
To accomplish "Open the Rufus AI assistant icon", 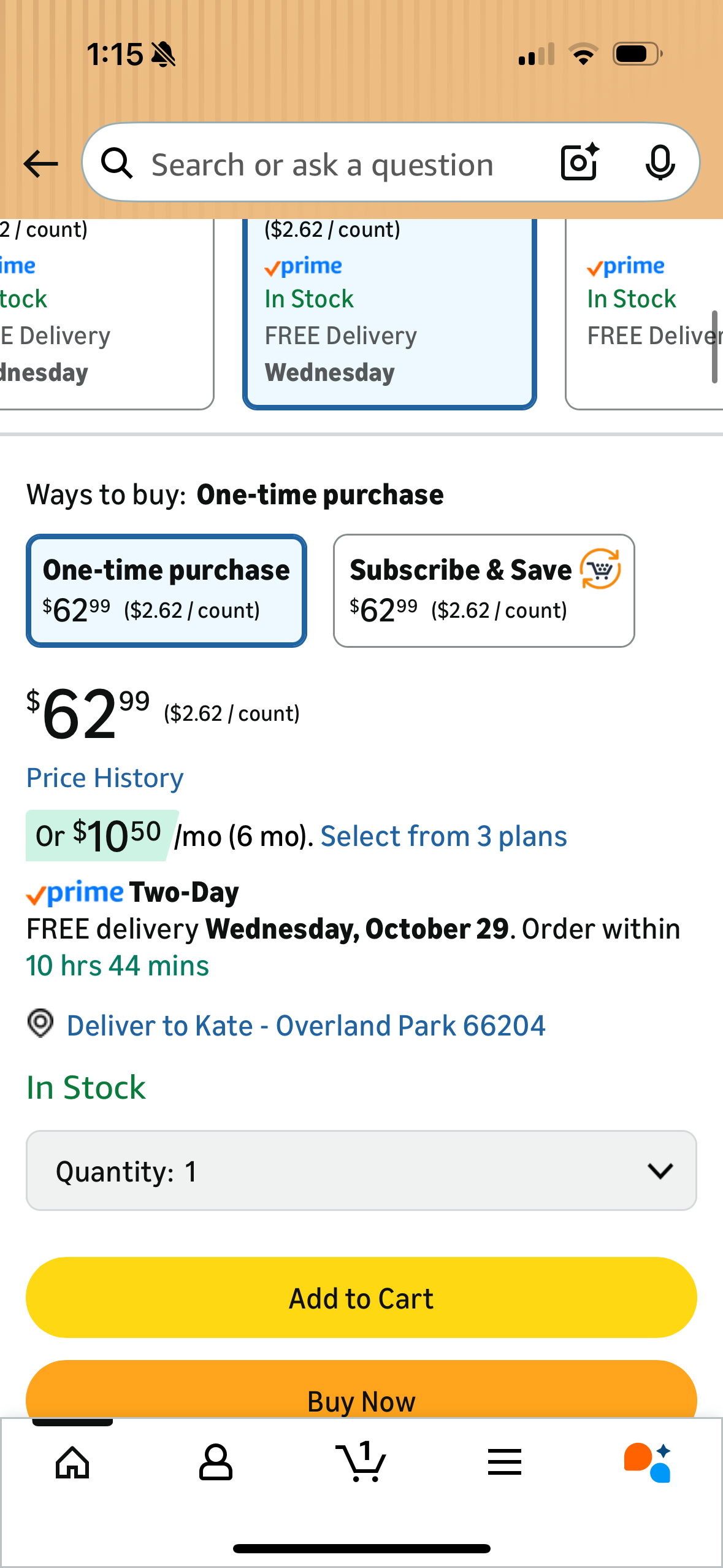I will pos(648,1462).
